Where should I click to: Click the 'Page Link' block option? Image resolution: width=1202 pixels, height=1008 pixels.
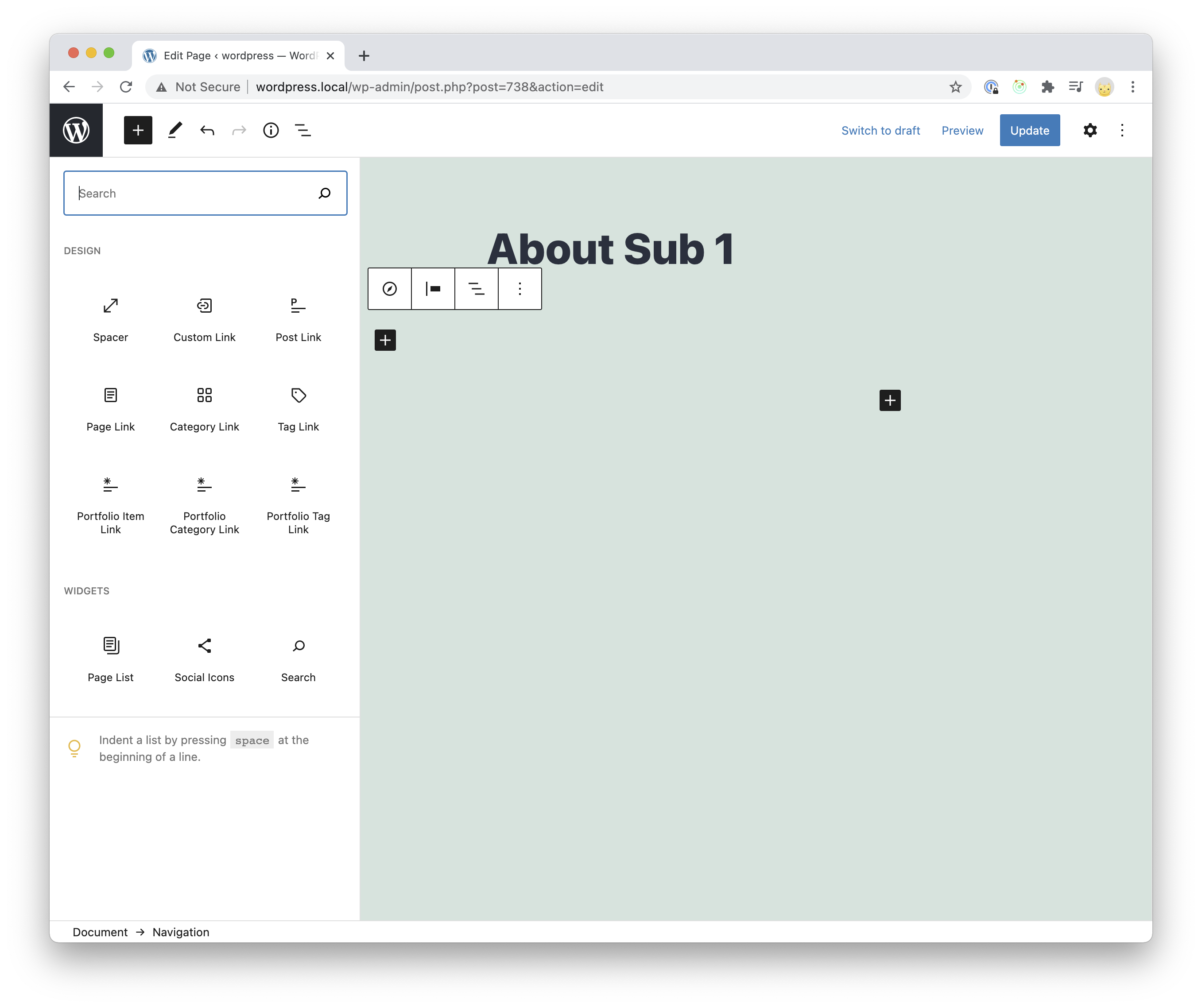pyautogui.click(x=109, y=407)
